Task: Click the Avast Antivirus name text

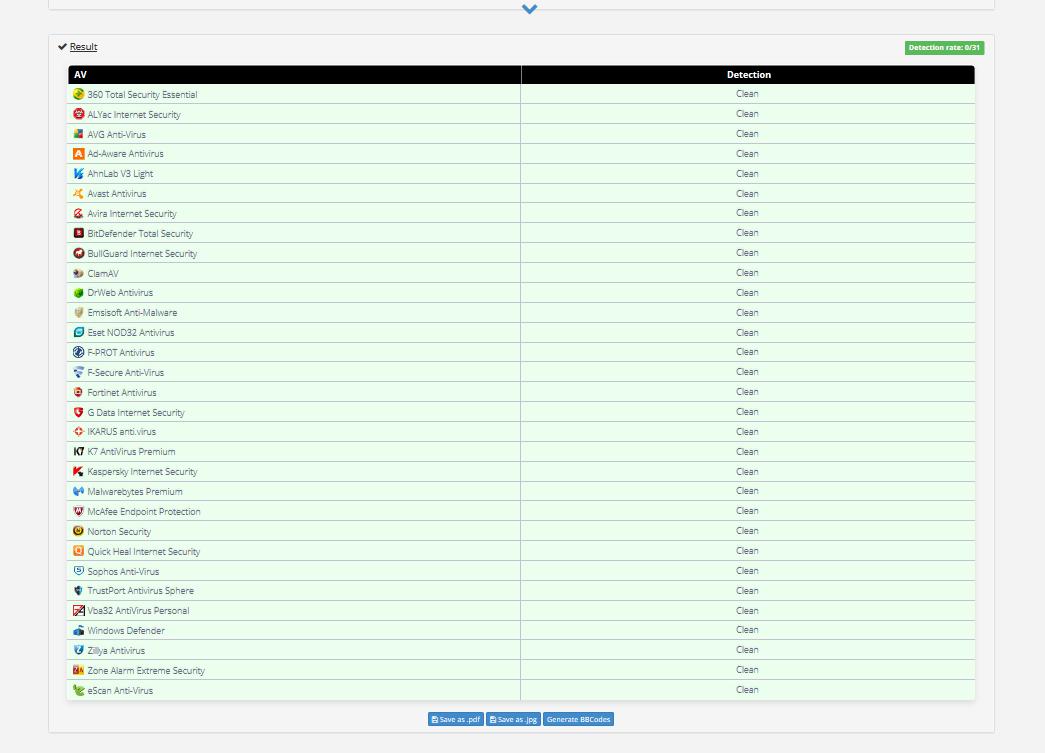Action: point(117,194)
